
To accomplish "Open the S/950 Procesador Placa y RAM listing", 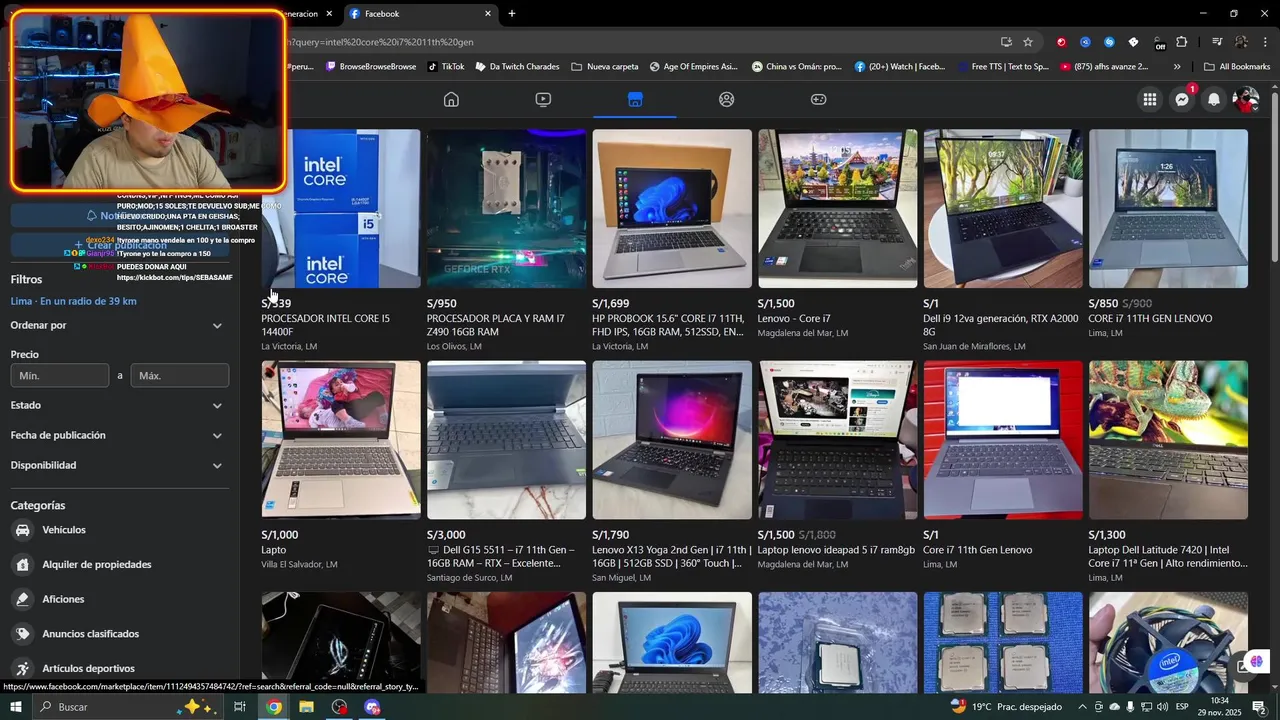I will point(506,240).
